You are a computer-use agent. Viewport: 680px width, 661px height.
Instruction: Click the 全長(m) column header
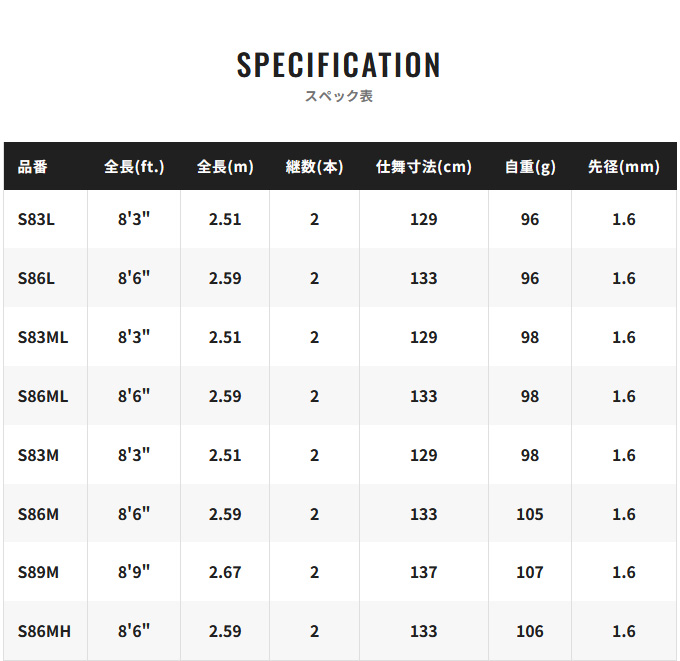(225, 167)
